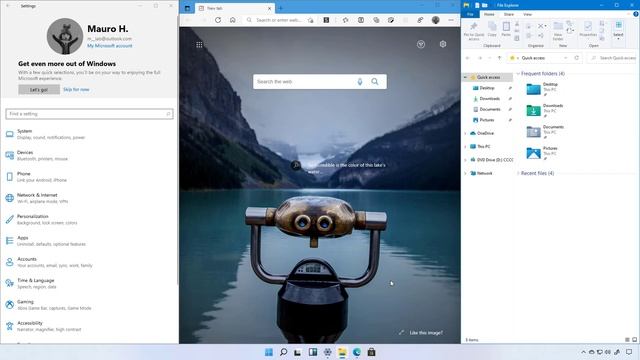The image size is (640, 360).
Task: Add a new tab in Edge
Action: tap(280, 8)
